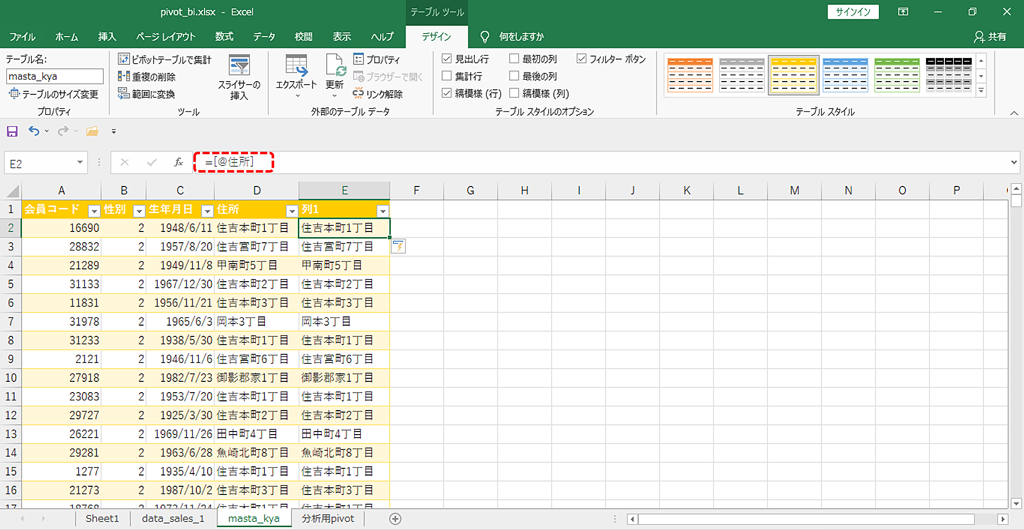Save the workbook from quick access toolbar
The image size is (1024, 530).
point(12,131)
